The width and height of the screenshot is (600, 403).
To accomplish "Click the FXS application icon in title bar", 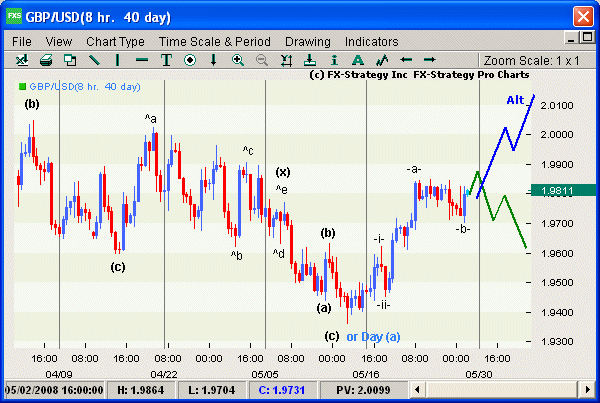I will coord(14,16).
